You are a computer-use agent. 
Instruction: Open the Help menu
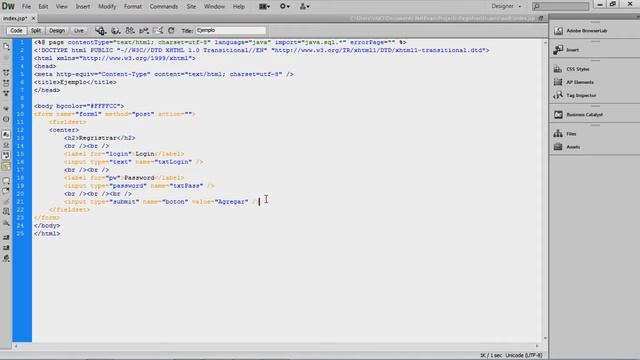pos(238,7)
